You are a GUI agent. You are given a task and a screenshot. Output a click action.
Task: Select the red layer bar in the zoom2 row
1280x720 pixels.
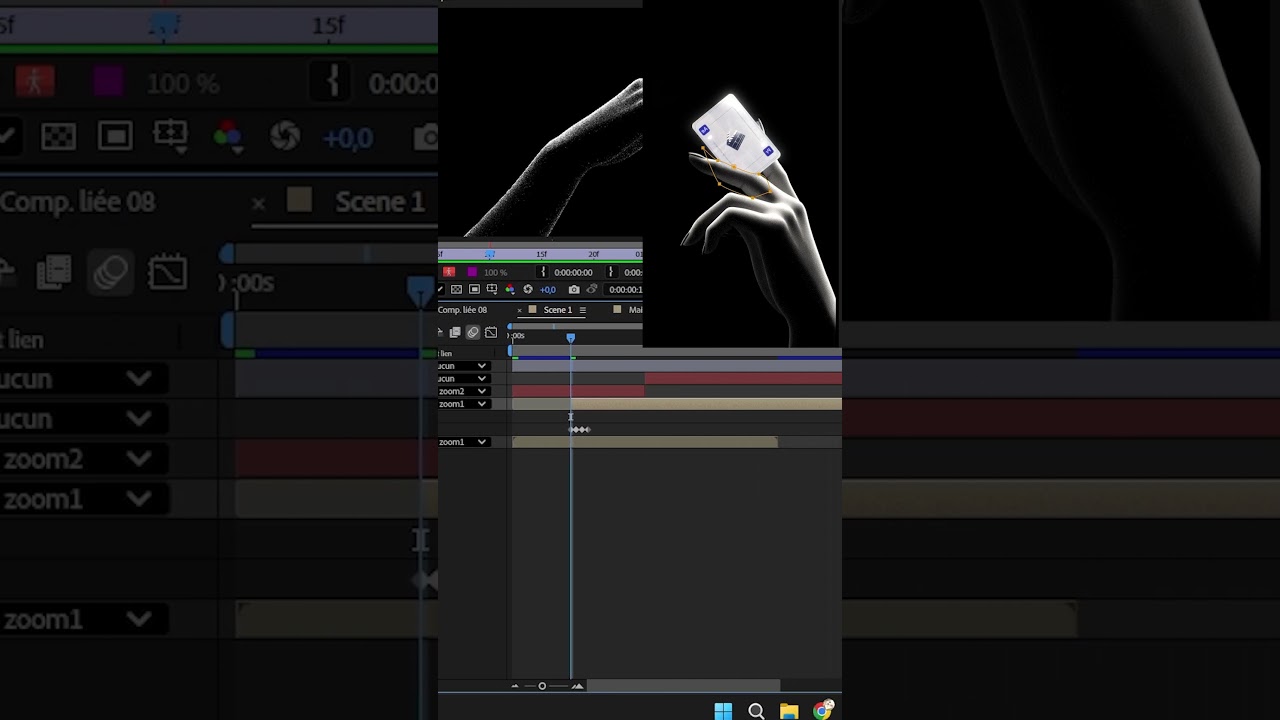[x=578, y=392]
